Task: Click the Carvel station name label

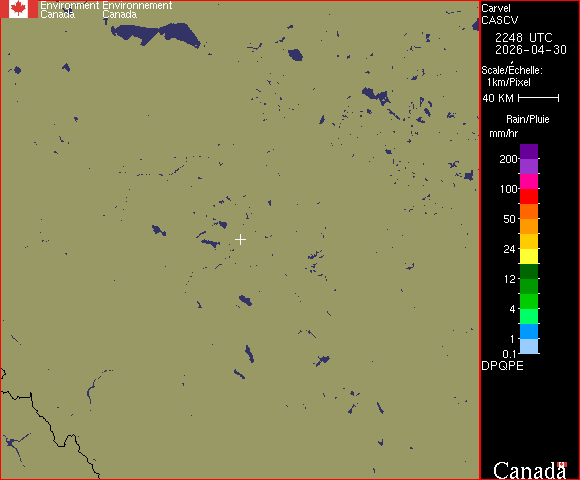Action: 496,8
